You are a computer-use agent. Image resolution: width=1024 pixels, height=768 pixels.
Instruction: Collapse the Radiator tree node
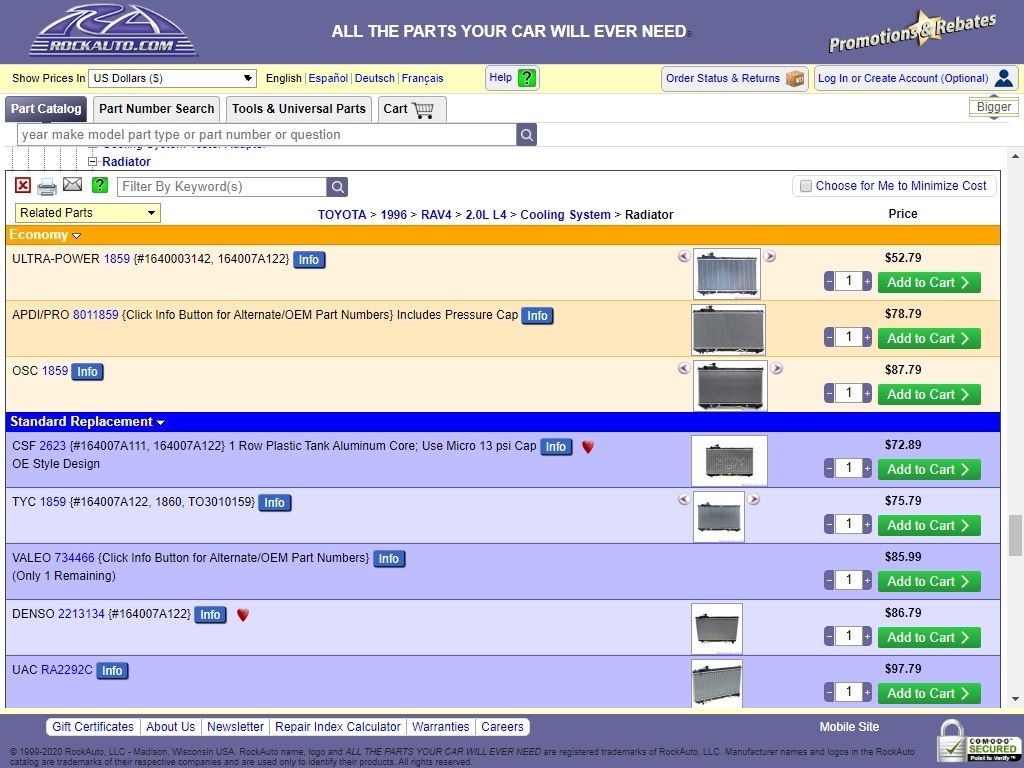pyautogui.click(x=93, y=161)
